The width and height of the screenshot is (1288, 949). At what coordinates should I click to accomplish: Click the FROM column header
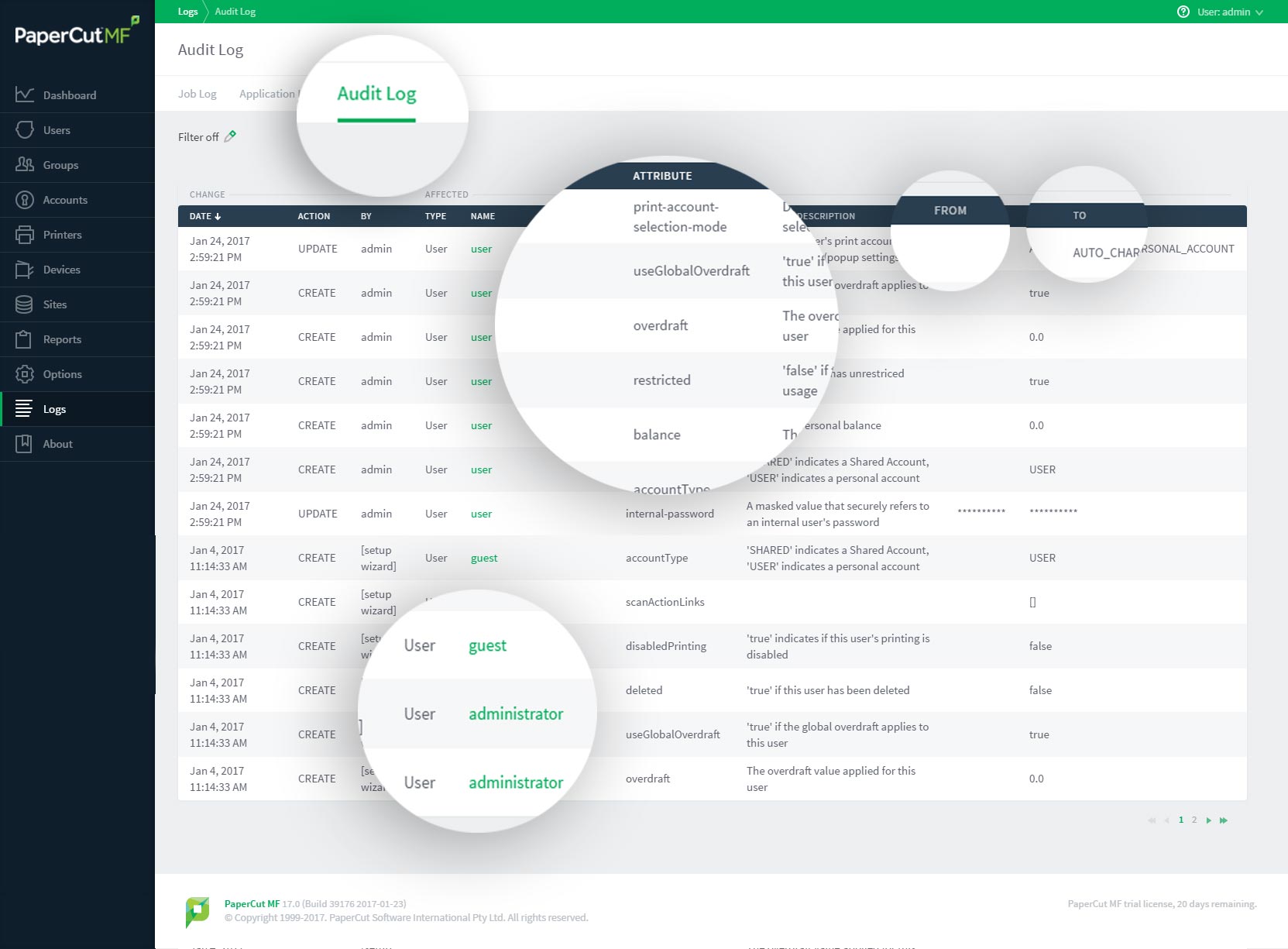[x=950, y=210]
